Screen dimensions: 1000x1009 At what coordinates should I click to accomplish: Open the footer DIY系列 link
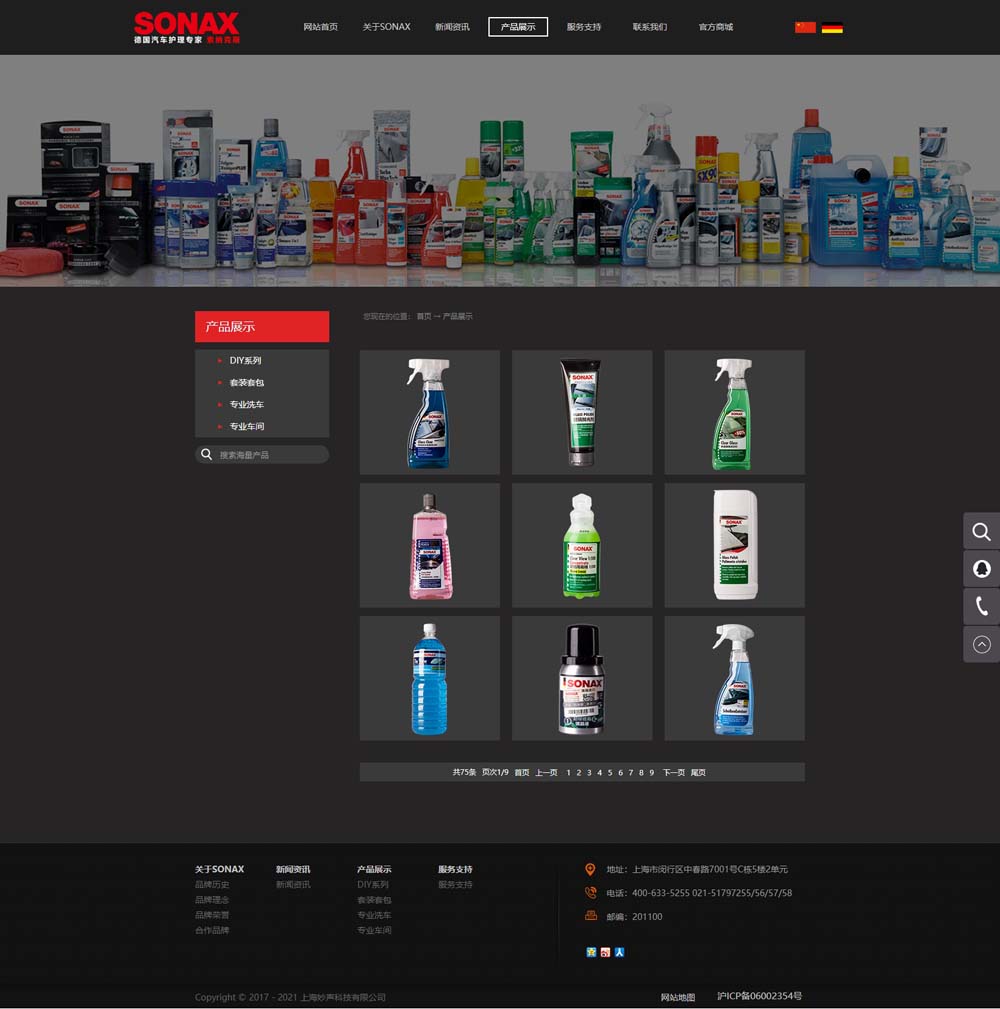(x=373, y=885)
